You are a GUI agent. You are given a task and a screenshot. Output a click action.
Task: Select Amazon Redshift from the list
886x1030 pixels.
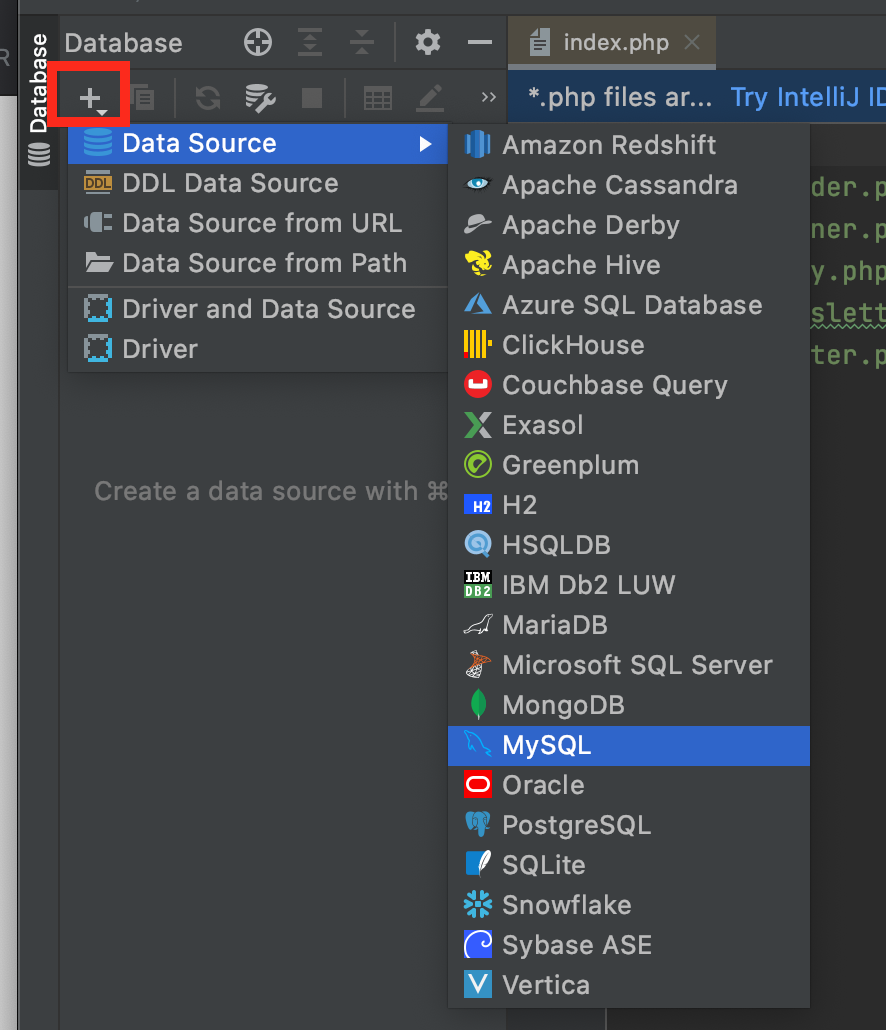(x=629, y=145)
